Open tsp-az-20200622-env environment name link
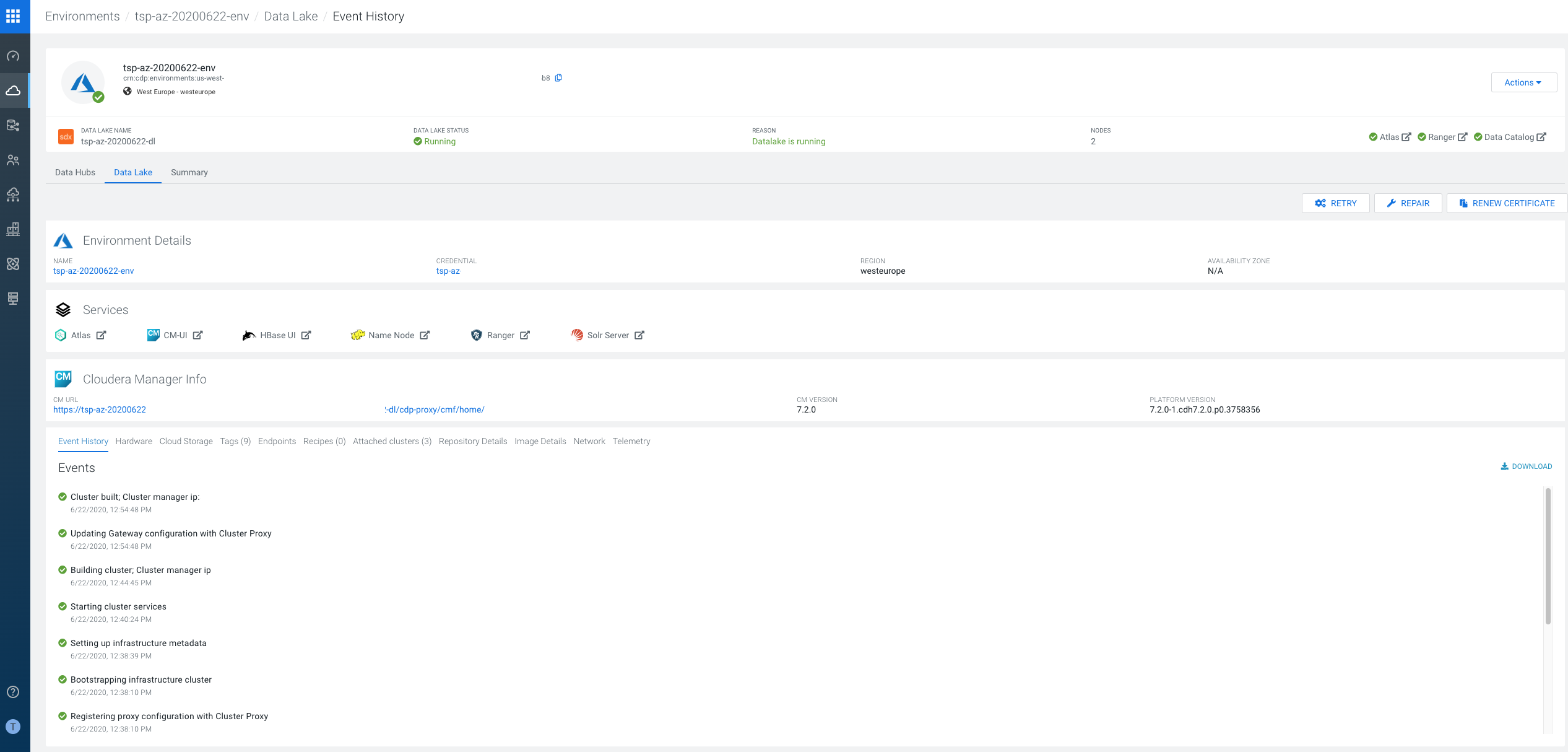 pyautogui.click(x=93, y=271)
